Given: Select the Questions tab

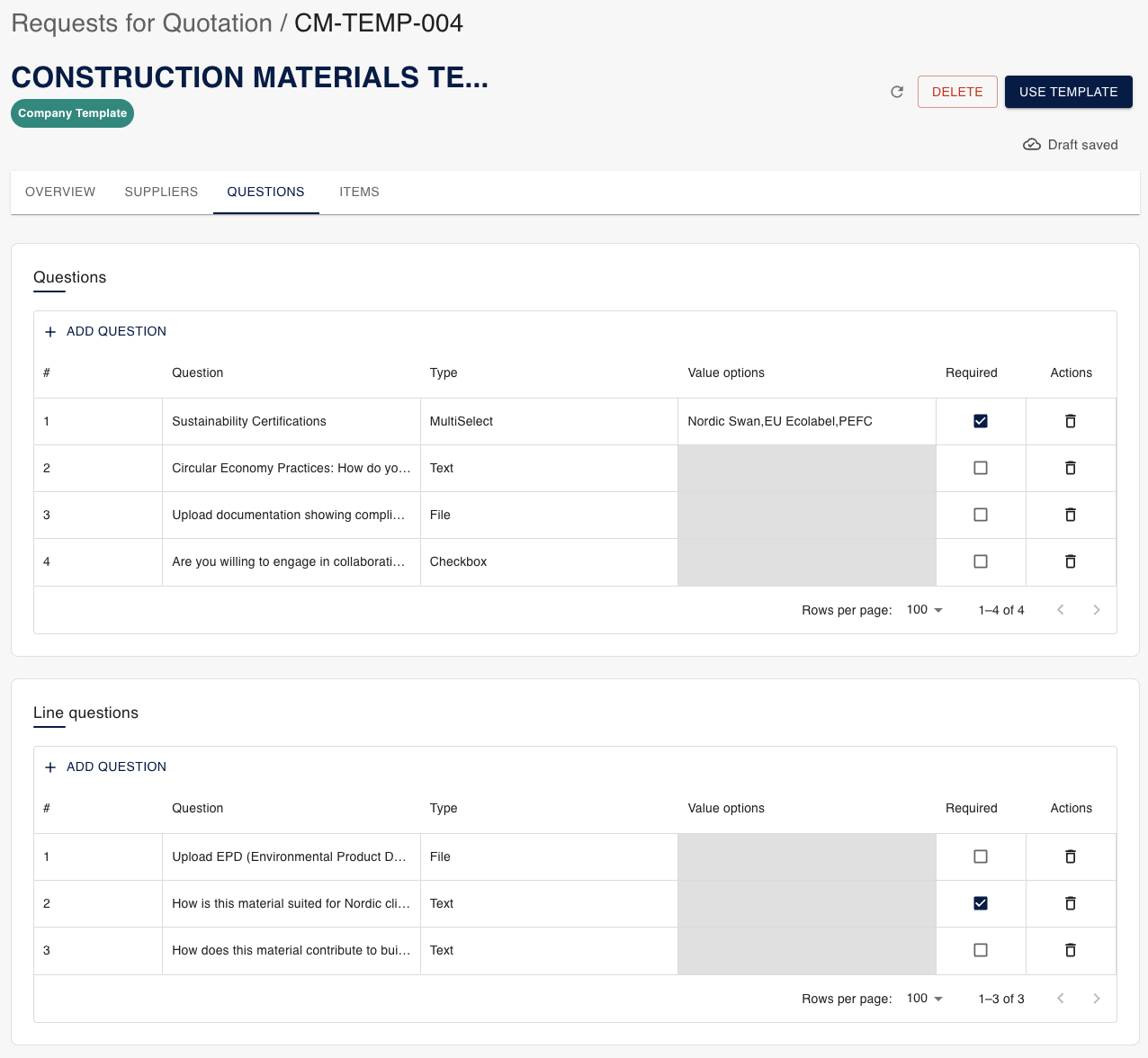Looking at the screenshot, I should pyautogui.click(x=265, y=192).
